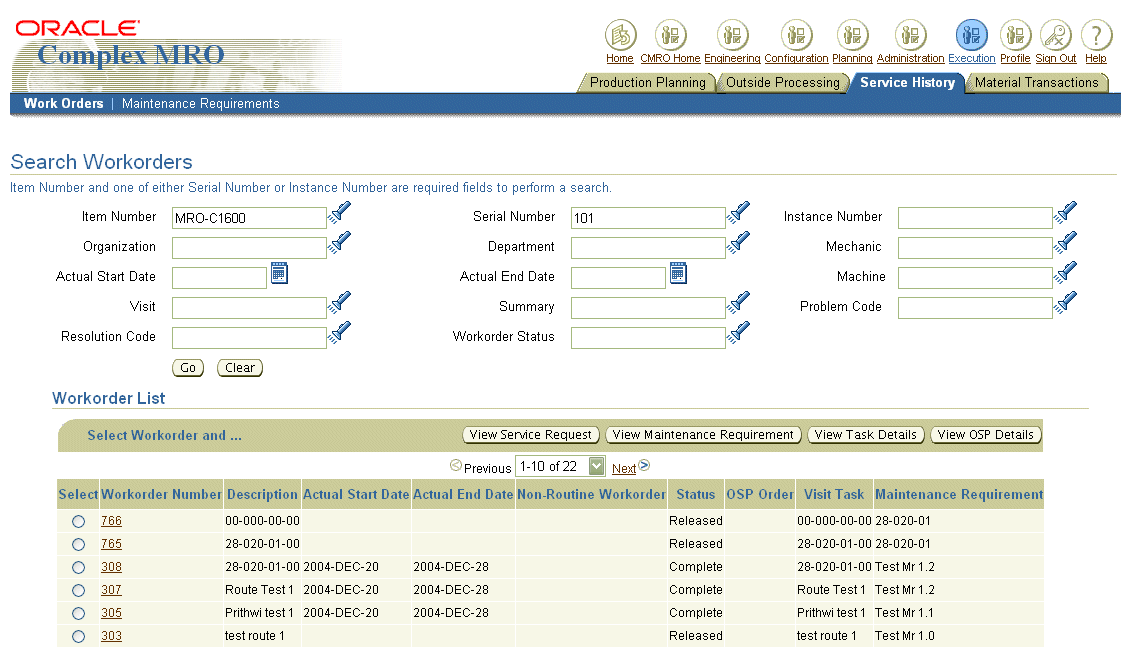
Task: Click the Serial Number input field
Action: [648, 218]
